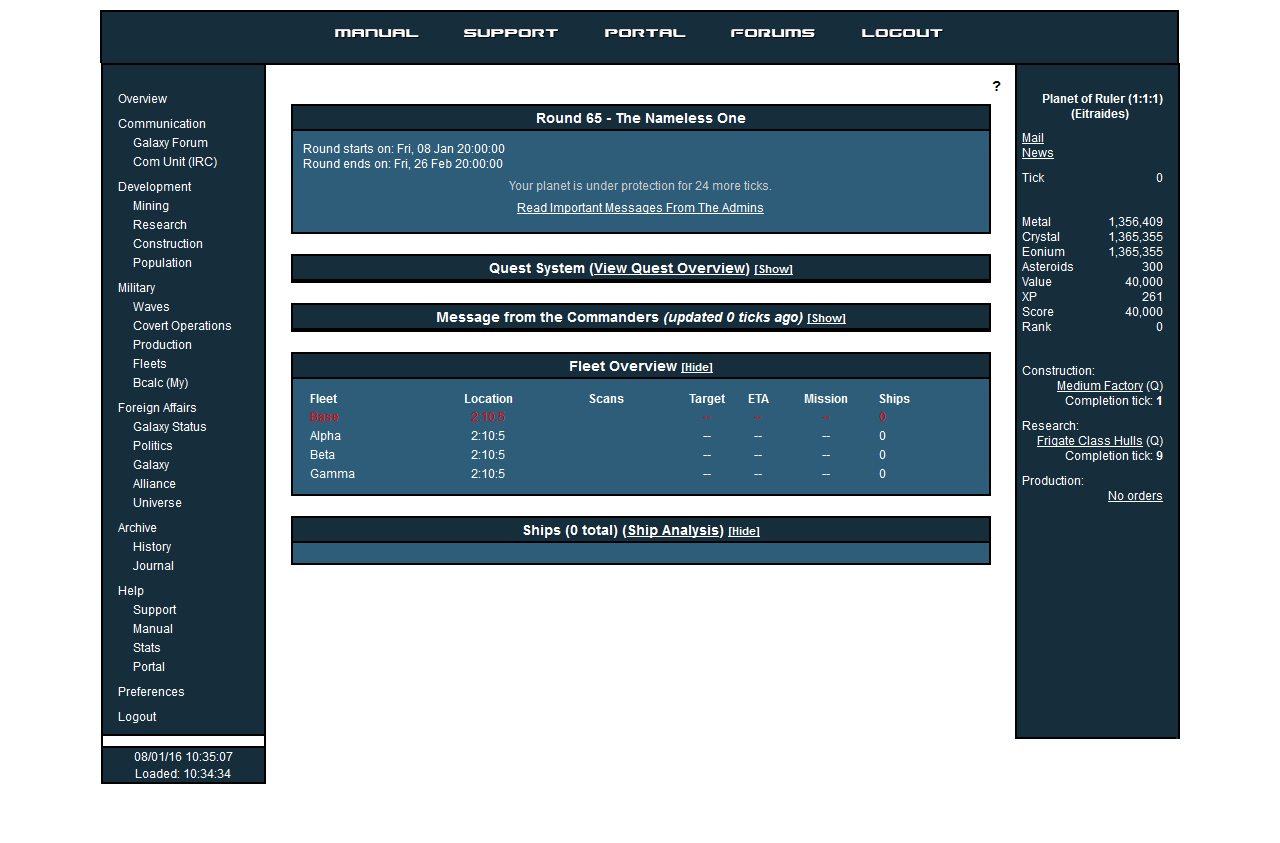Open the Ship Analysis link
1280x843 pixels.
672,530
